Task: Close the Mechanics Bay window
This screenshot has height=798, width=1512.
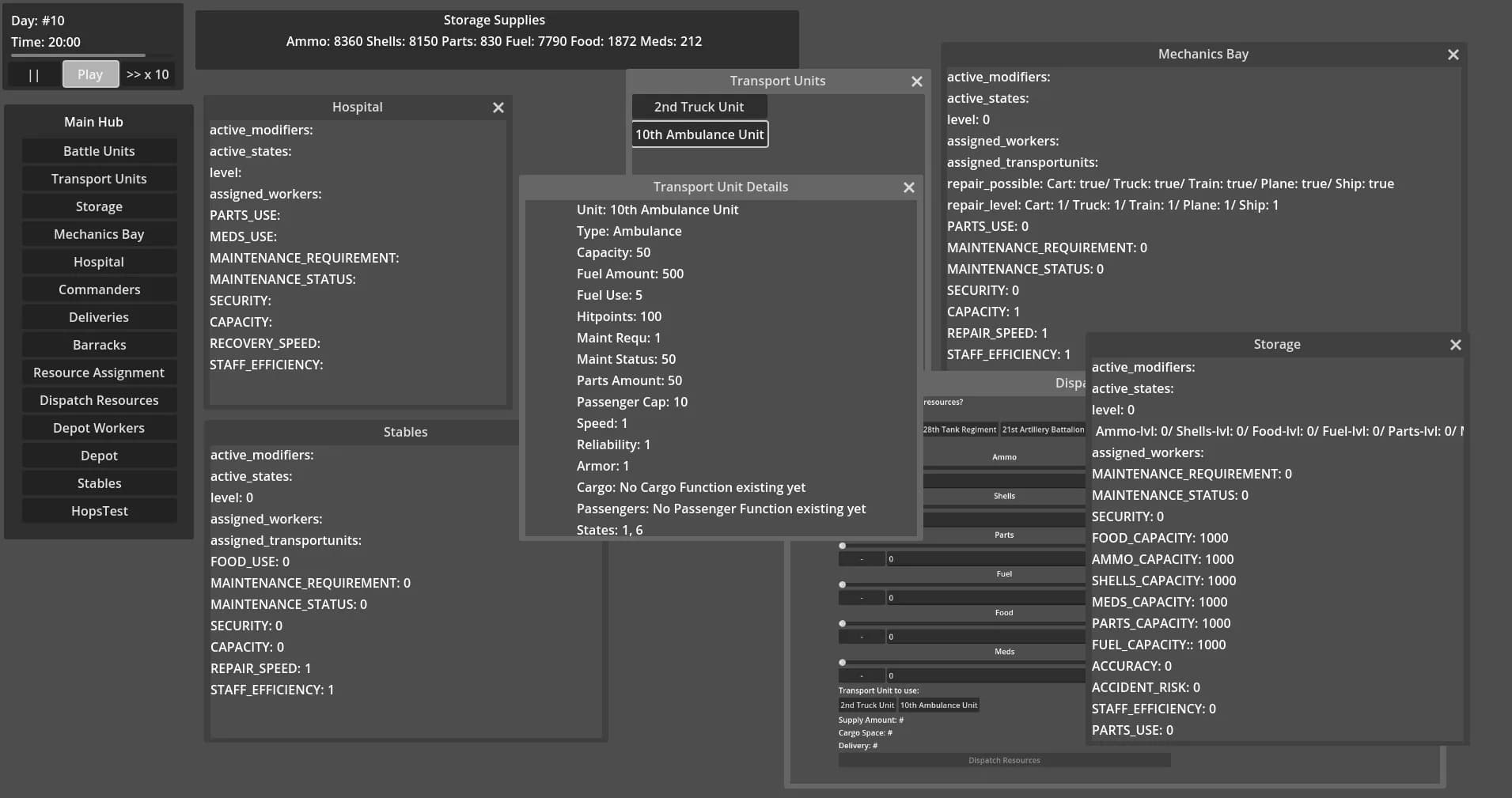Action: click(x=1453, y=55)
